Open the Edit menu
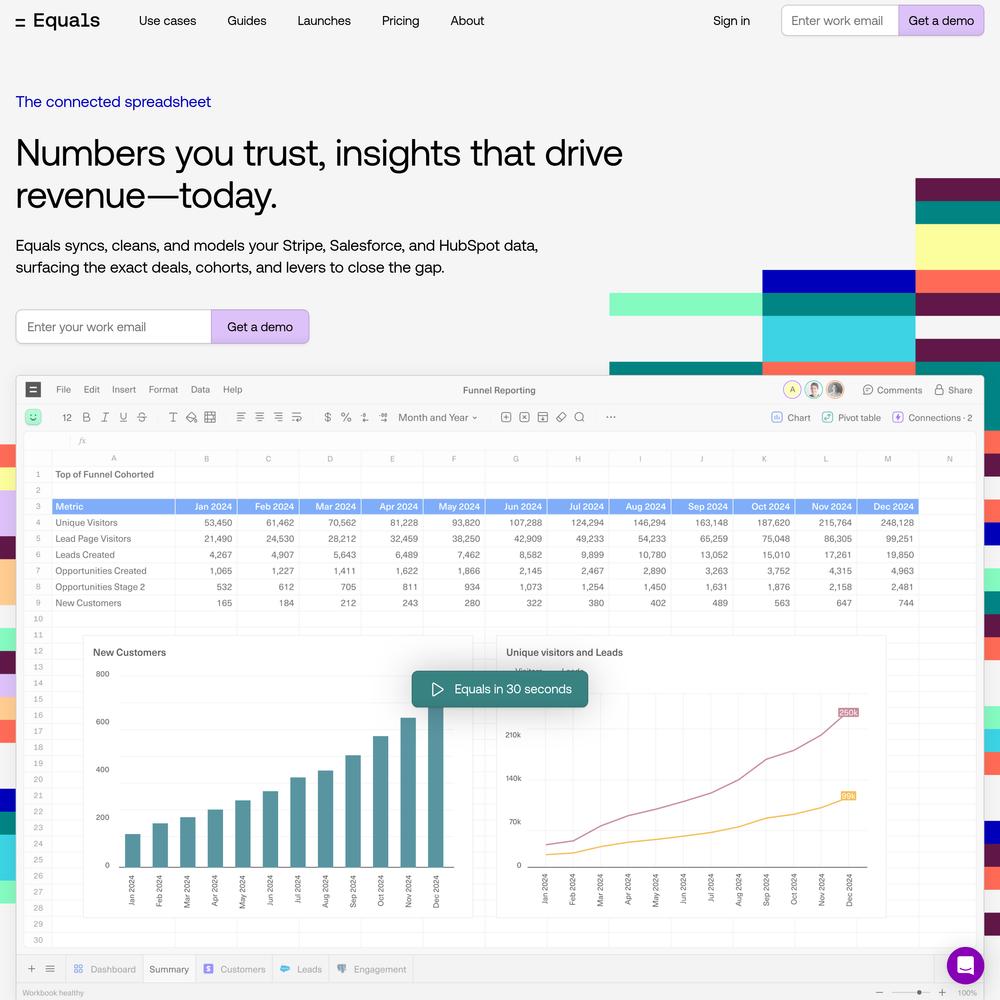 point(92,389)
